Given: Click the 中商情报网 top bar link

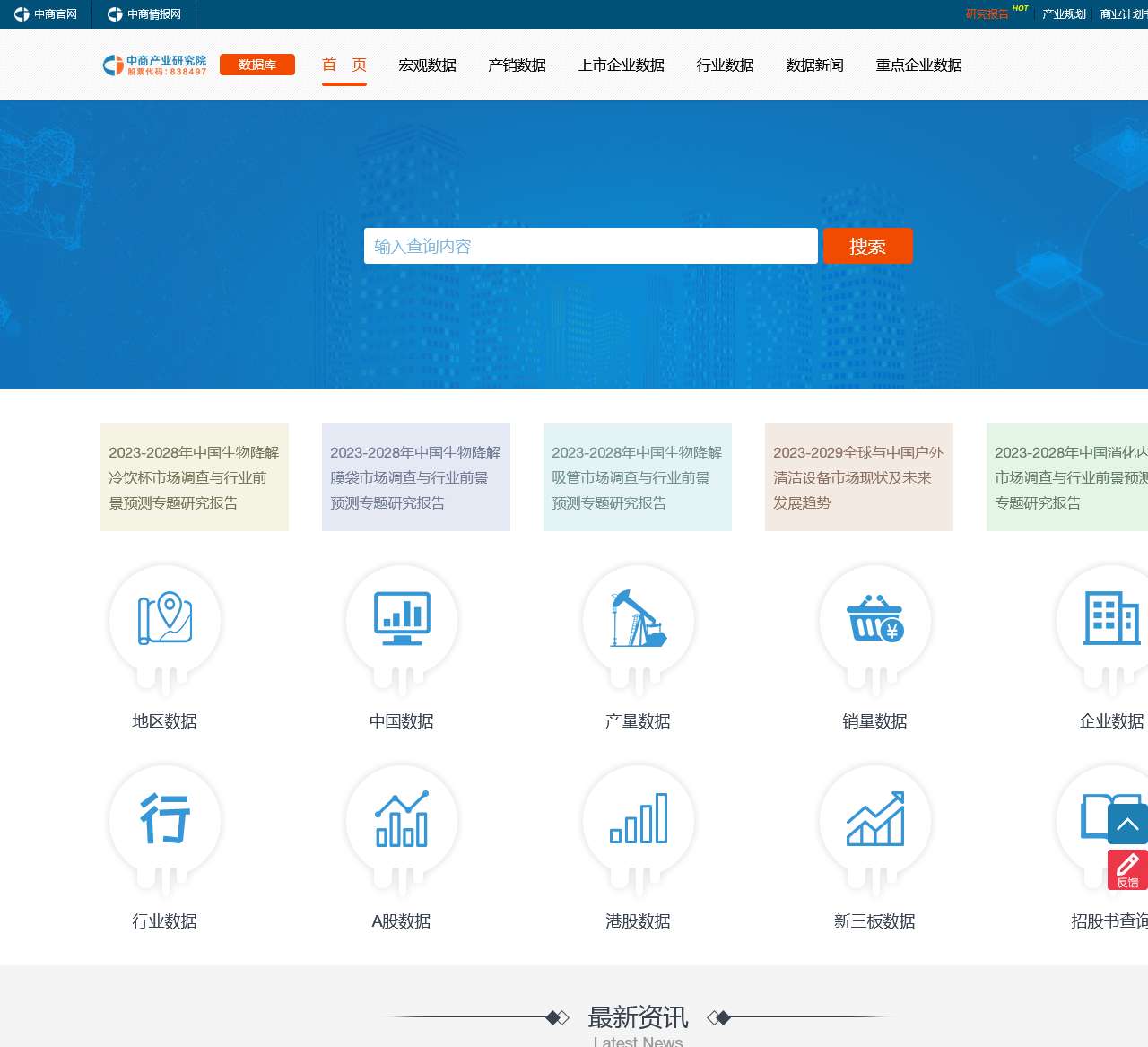Looking at the screenshot, I should coord(144,14).
